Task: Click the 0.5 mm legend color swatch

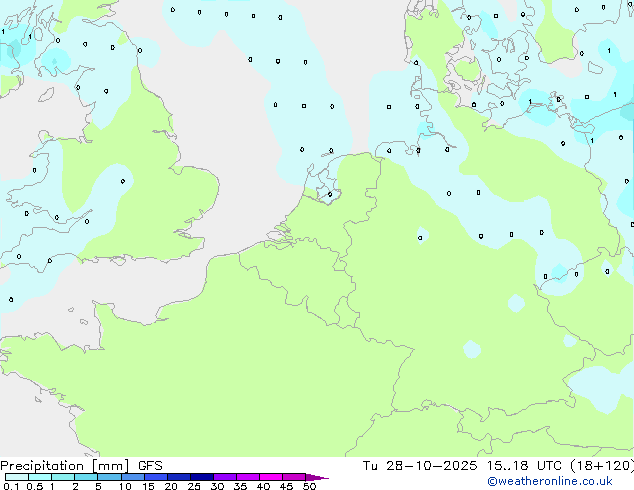Action: coord(40,477)
